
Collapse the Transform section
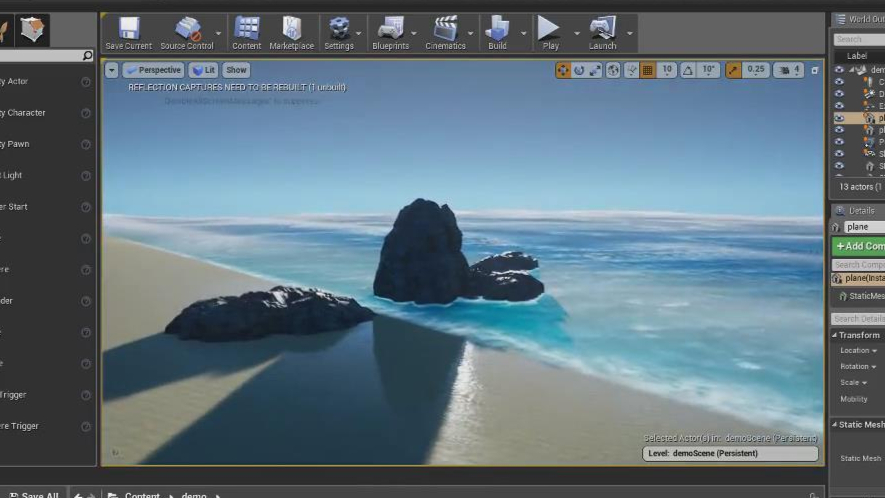(834, 335)
